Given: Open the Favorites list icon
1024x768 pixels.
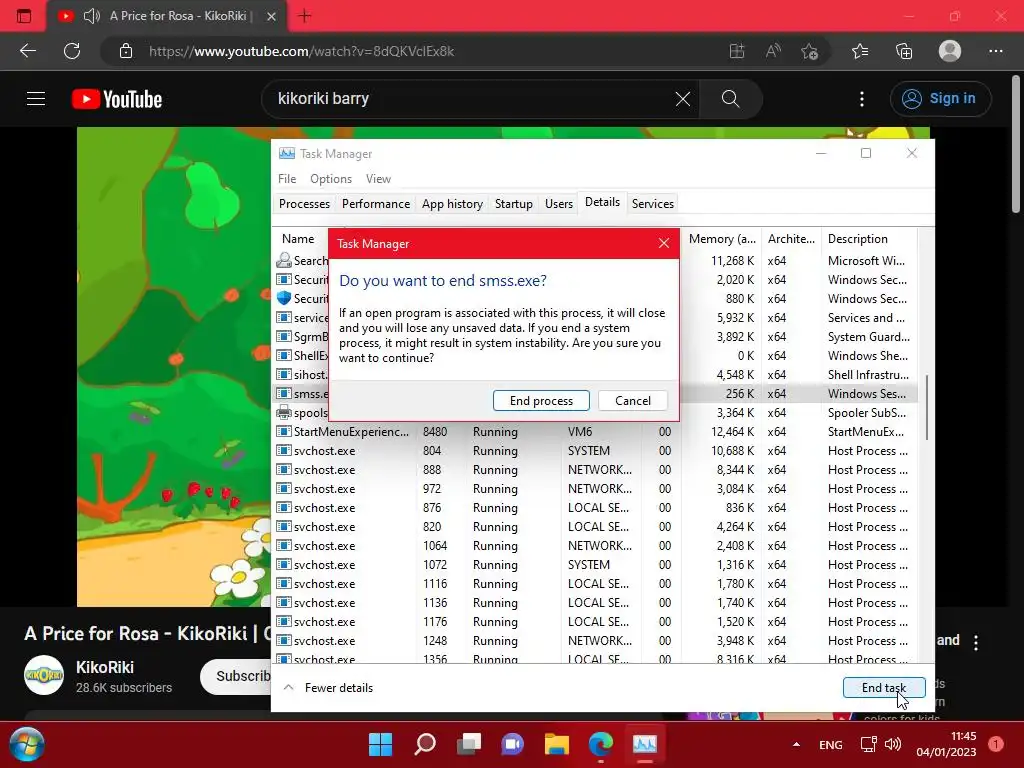Looking at the screenshot, I should [x=860, y=51].
